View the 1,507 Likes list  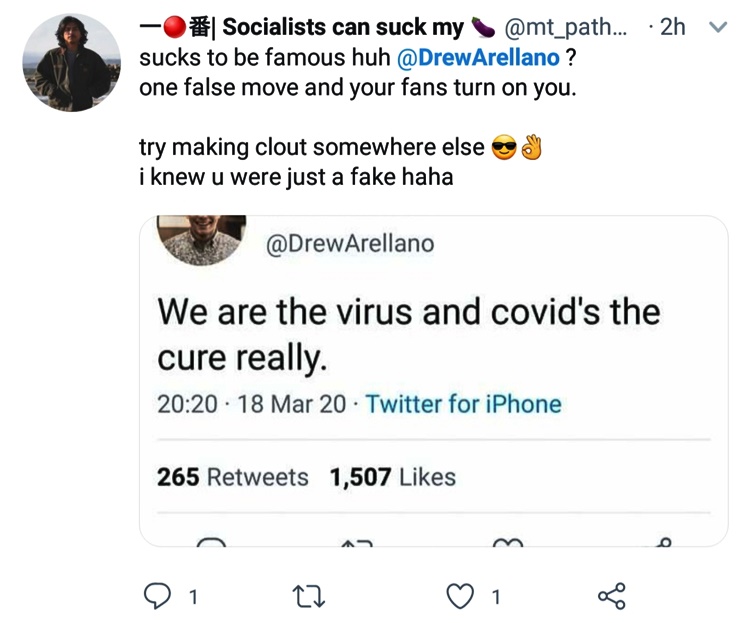pos(392,477)
